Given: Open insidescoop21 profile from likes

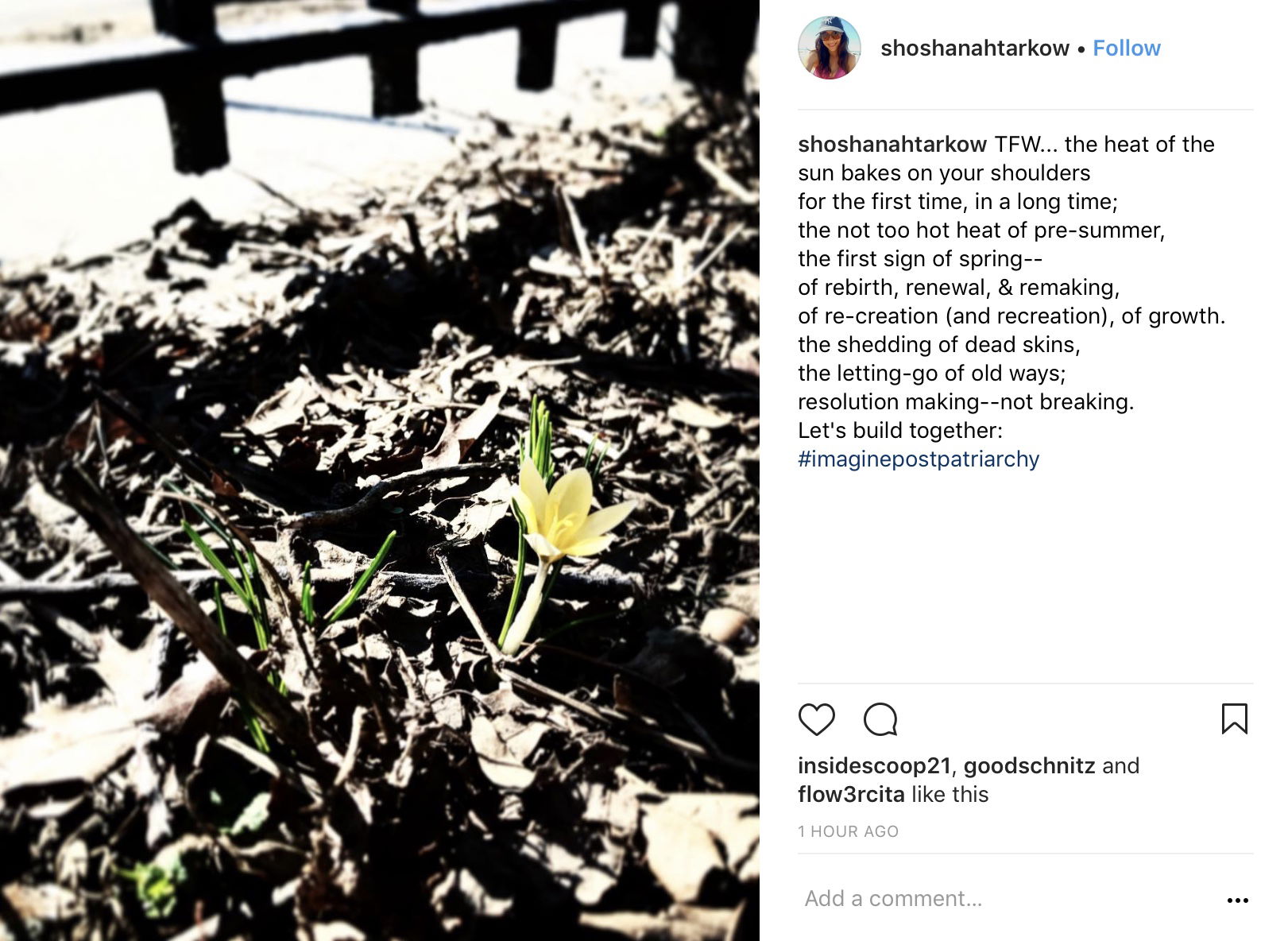Looking at the screenshot, I should pos(874,765).
